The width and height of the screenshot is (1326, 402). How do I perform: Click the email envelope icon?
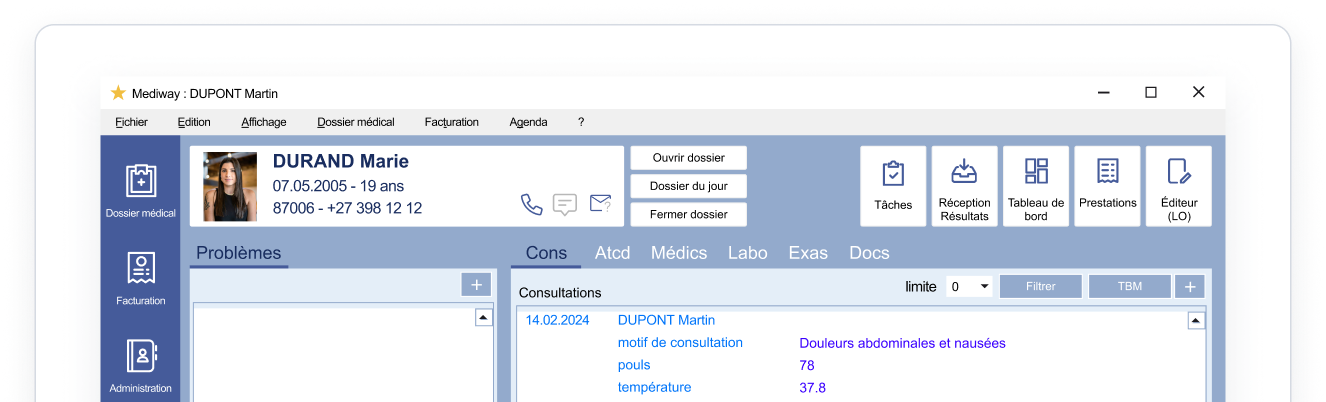(x=600, y=204)
